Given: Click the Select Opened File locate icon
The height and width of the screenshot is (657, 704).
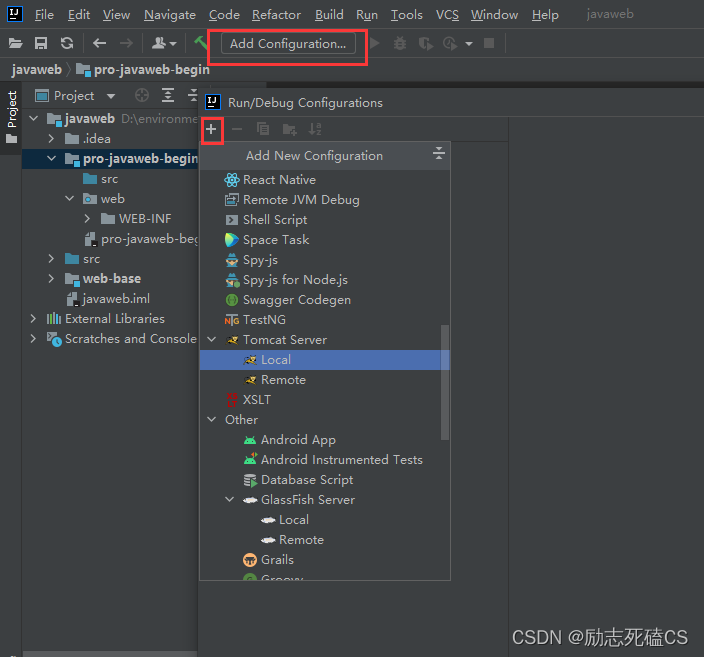Looking at the screenshot, I should click(142, 95).
